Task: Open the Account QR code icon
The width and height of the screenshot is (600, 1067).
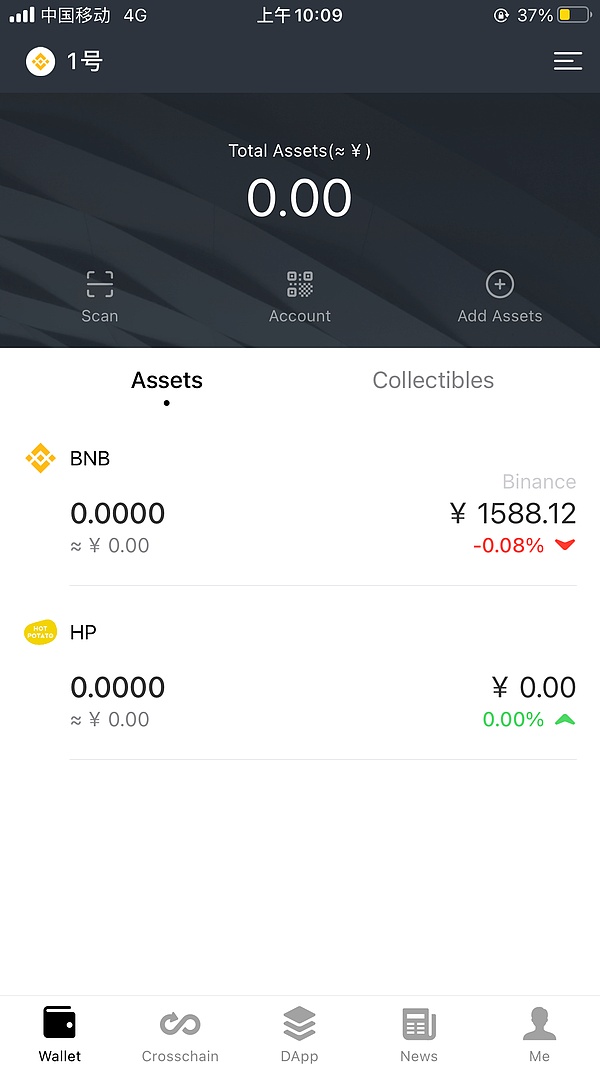Action: click(x=300, y=285)
